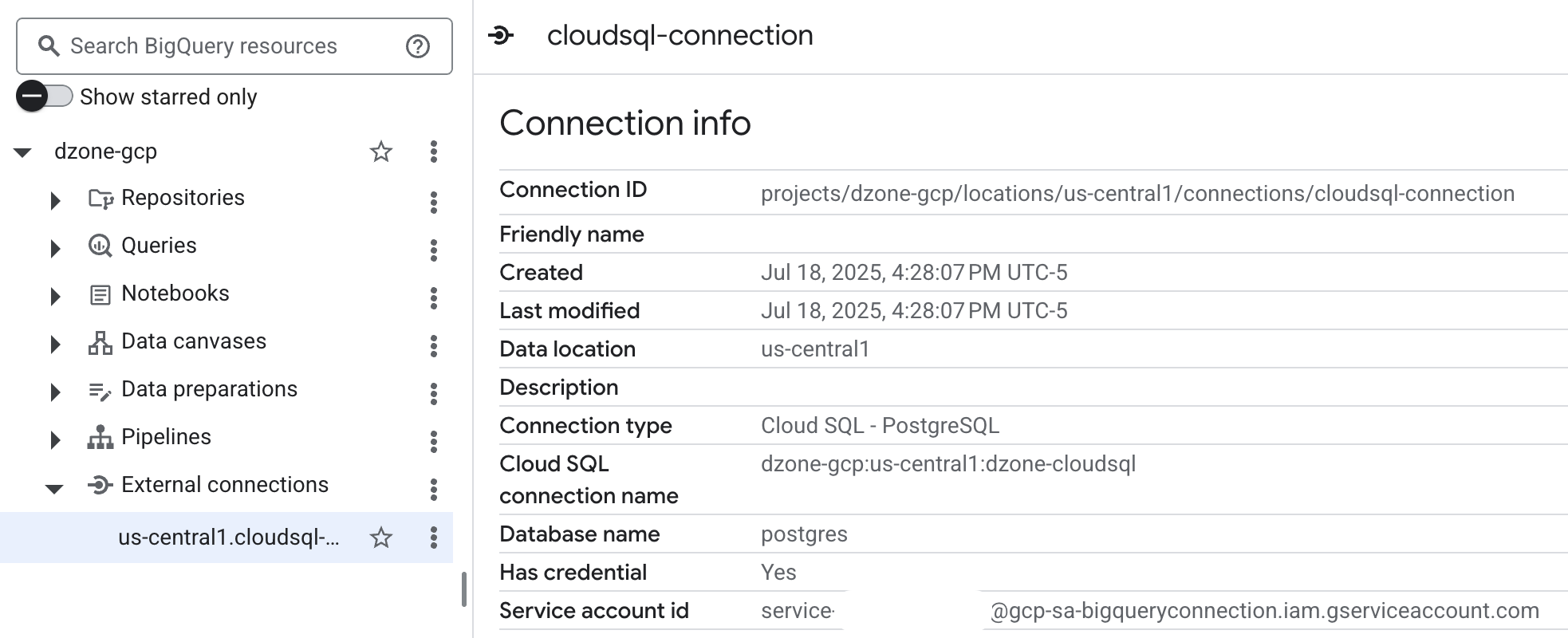The width and height of the screenshot is (1568, 638).
Task: Open the Queries tree item
Action: tap(159, 246)
